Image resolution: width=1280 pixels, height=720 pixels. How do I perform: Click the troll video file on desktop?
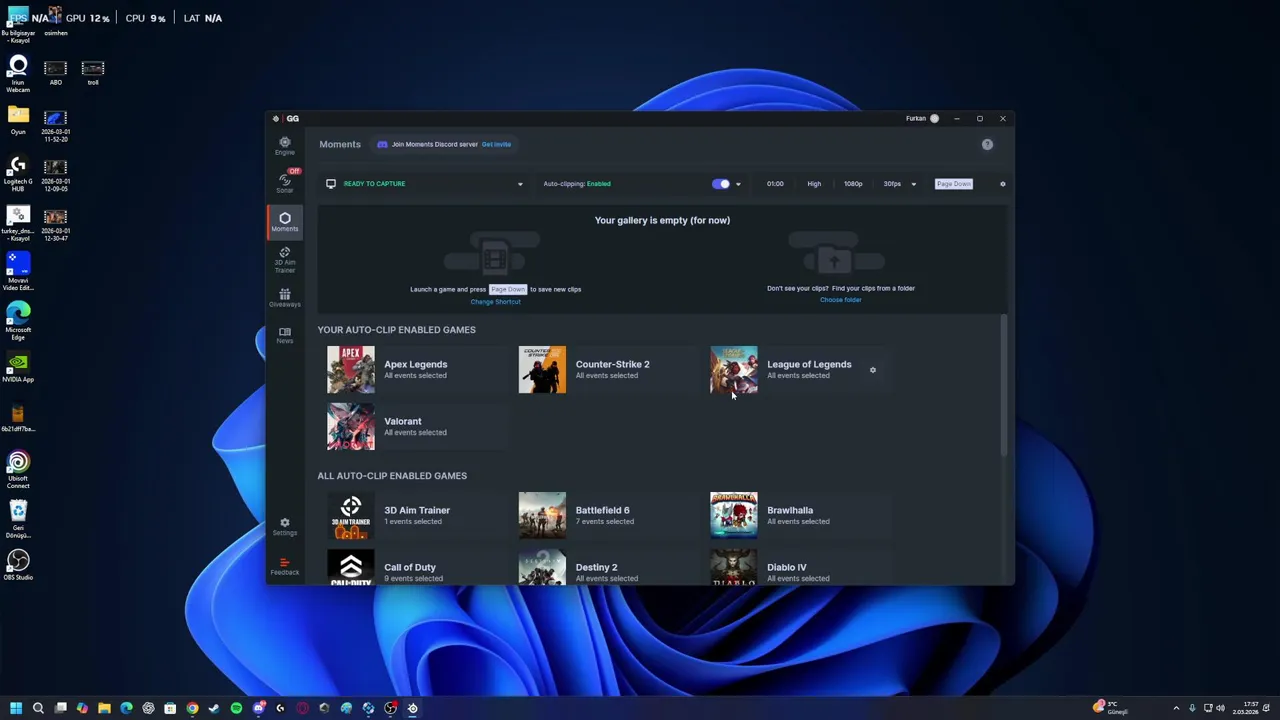[93, 73]
